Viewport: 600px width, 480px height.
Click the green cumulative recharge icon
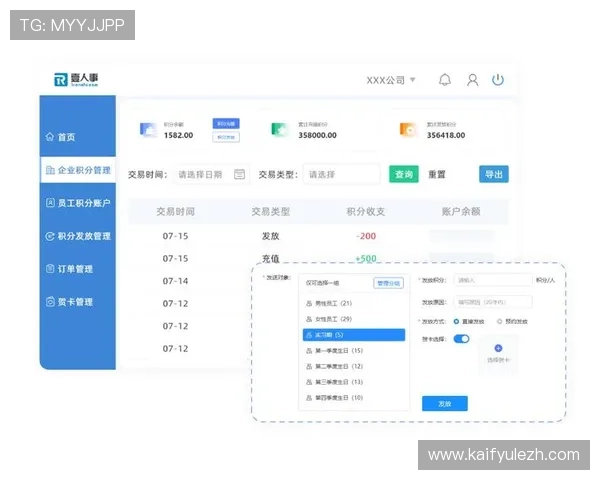click(280, 129)
